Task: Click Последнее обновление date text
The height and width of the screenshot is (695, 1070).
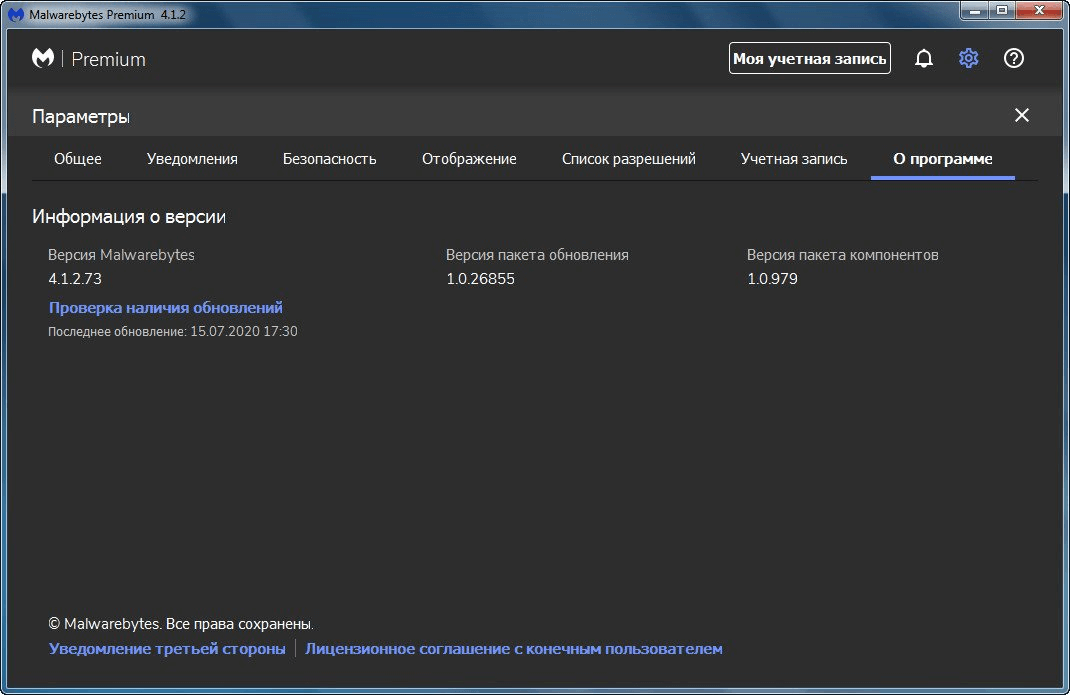Action: coord(173,331)
